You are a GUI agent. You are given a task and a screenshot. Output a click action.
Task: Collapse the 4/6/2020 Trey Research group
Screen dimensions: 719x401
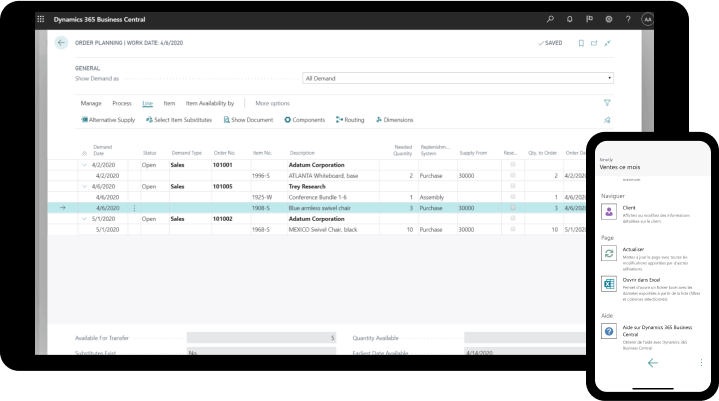84,186
